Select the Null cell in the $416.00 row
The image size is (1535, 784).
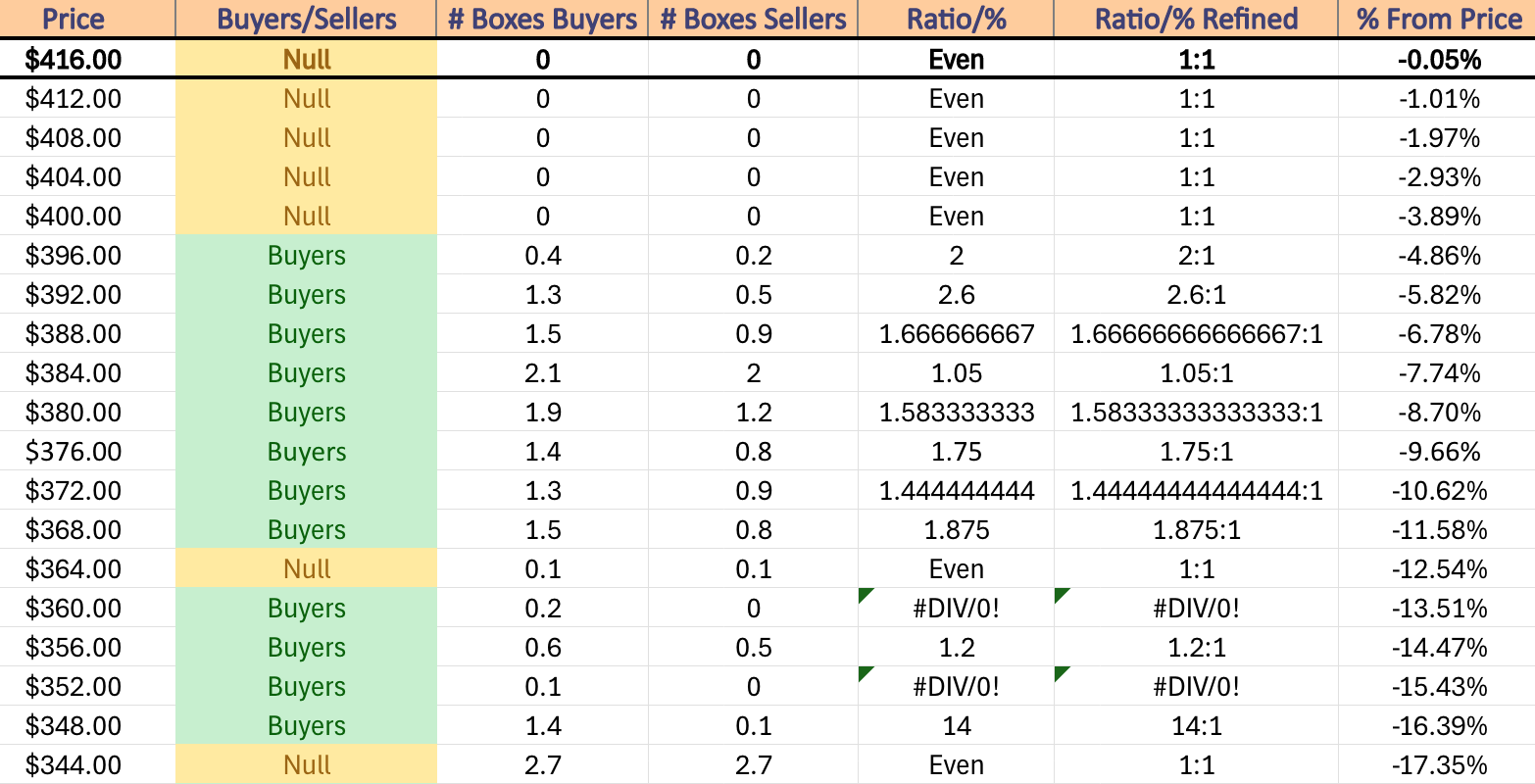(307, 59)
